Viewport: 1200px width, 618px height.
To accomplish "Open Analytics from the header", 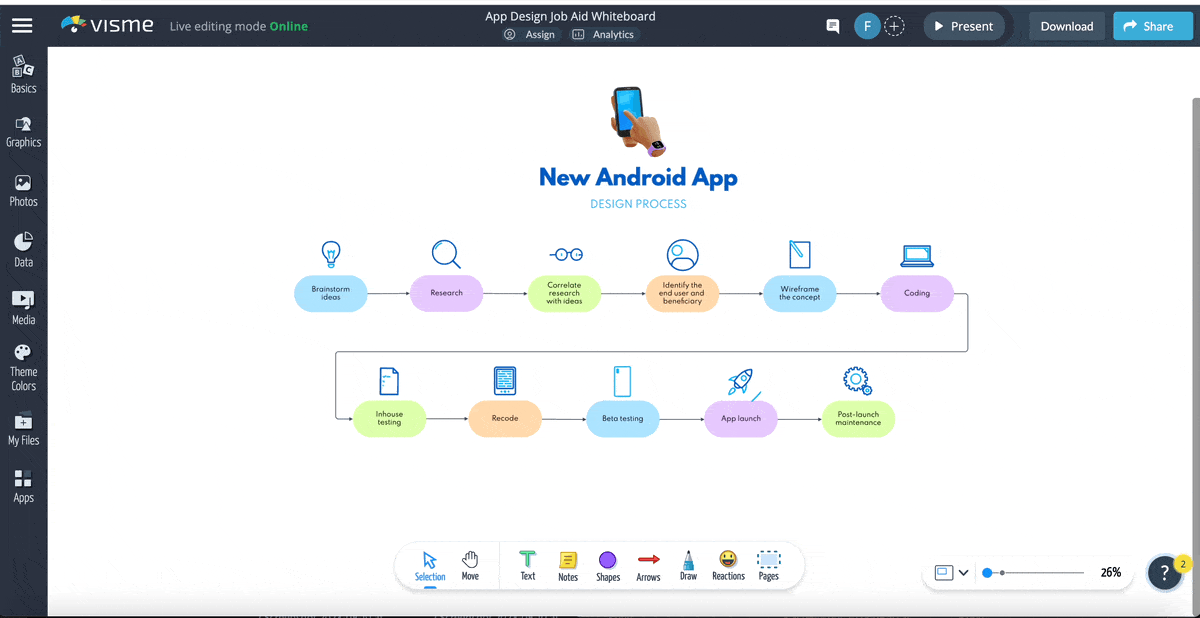I will tap(603, 35).
